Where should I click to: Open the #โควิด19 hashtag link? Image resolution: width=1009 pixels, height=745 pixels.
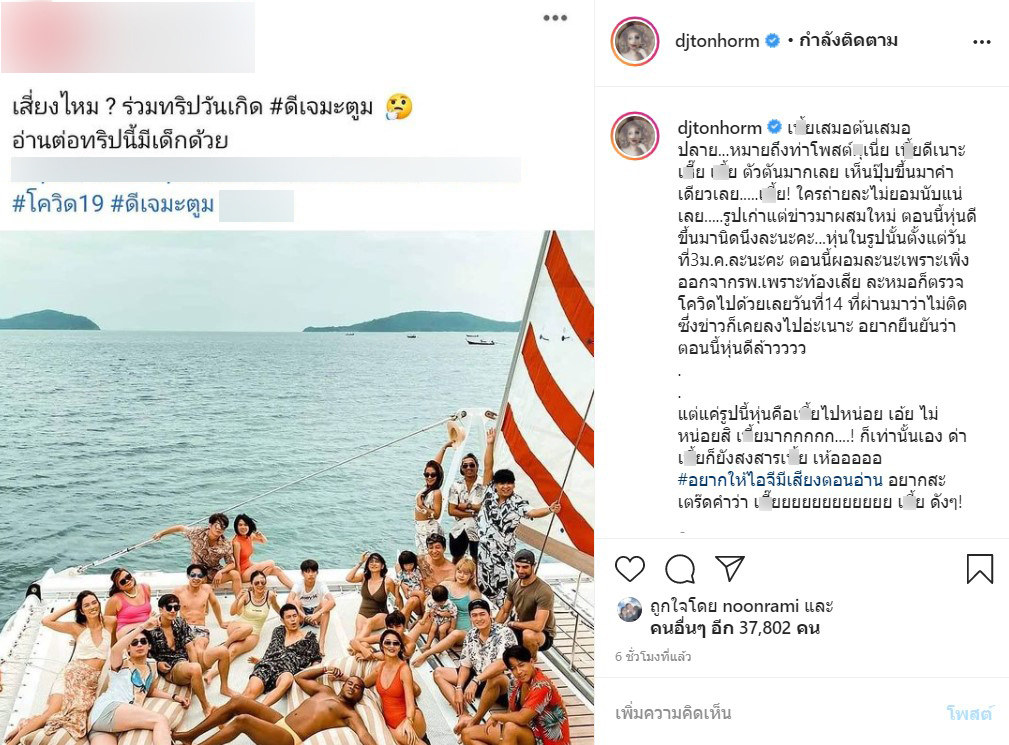tap(58, 203)
